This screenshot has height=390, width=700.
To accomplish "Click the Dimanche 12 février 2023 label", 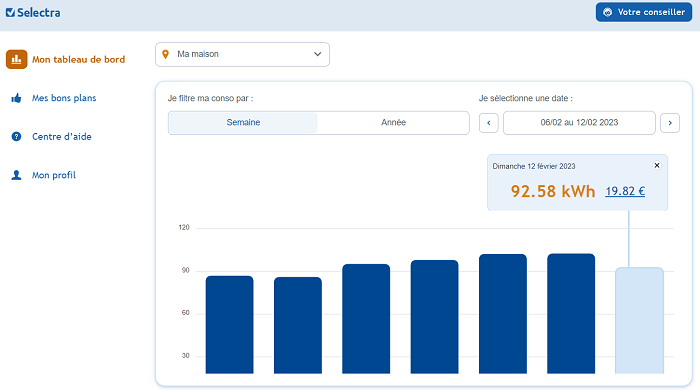I will point(534,166).
